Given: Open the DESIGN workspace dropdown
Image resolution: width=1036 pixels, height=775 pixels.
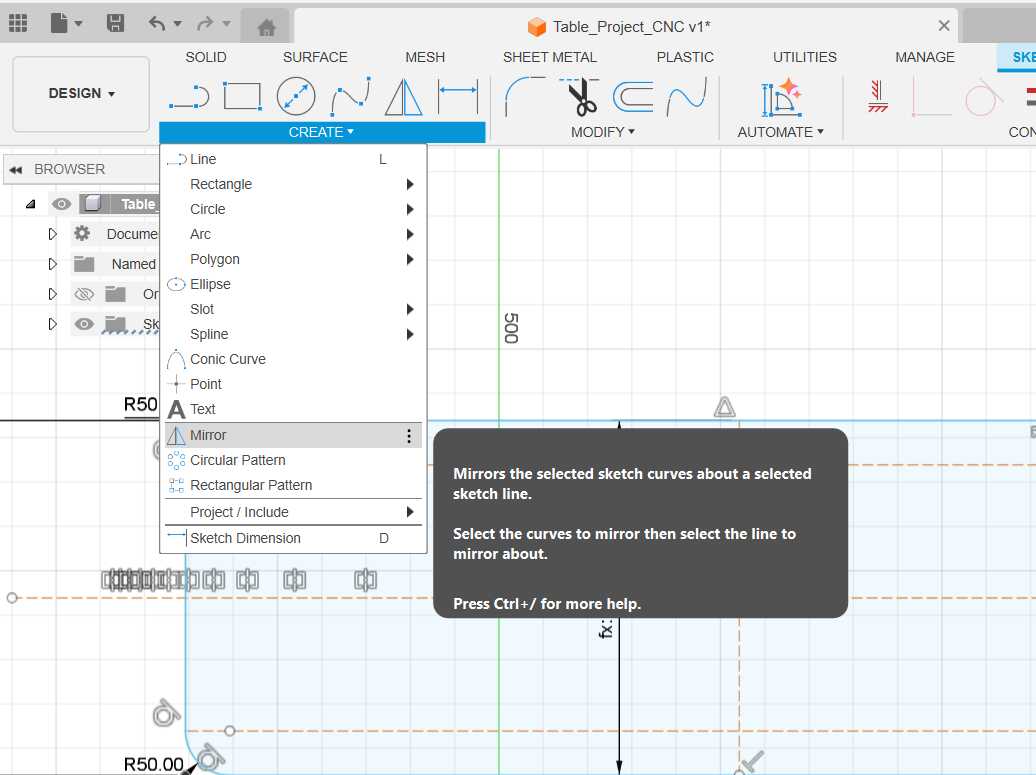Looking at the screenshot, I should click(81, 93).
